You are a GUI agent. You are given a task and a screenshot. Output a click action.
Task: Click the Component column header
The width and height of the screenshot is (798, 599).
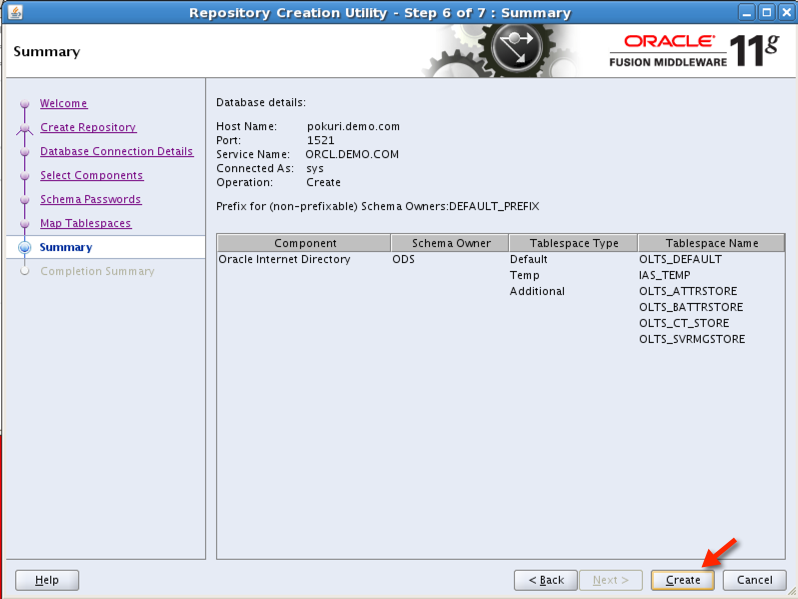point(304,243)
